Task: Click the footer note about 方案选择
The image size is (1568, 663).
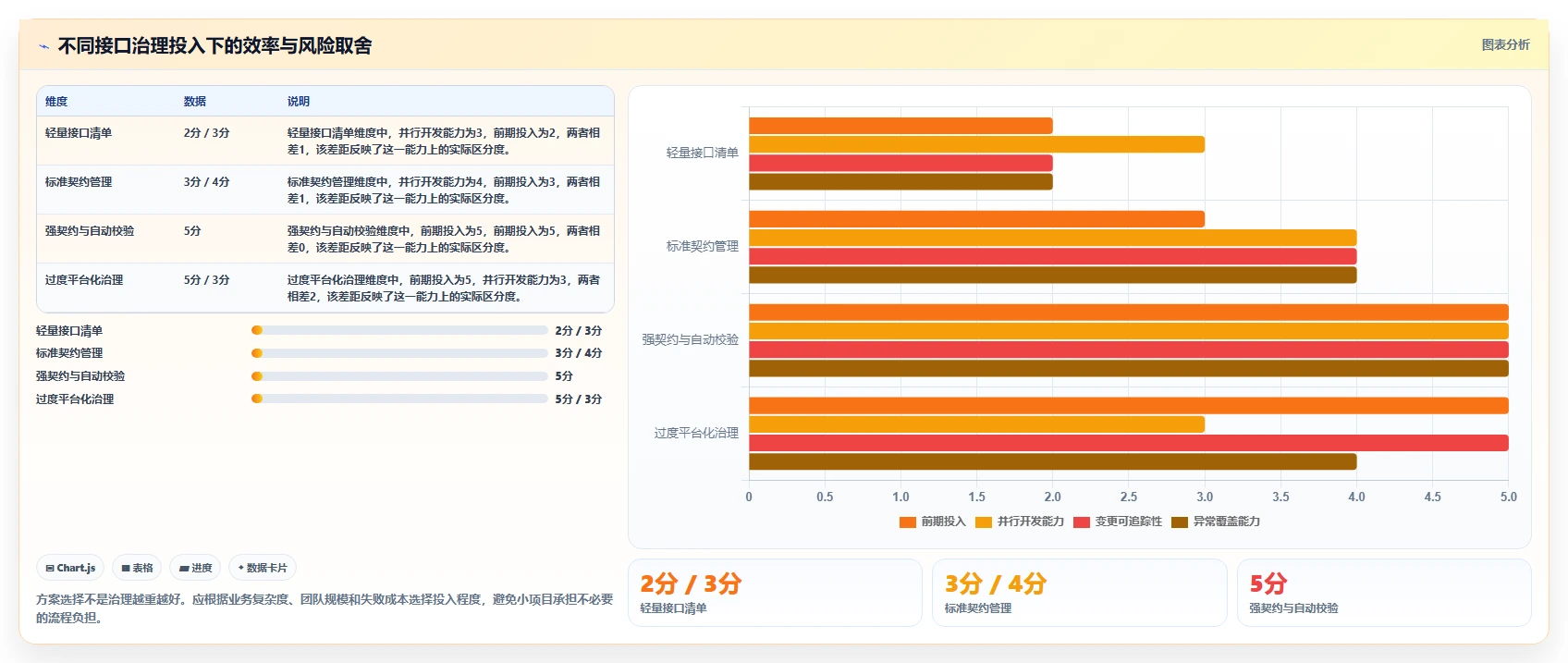Action: point(325,608)
